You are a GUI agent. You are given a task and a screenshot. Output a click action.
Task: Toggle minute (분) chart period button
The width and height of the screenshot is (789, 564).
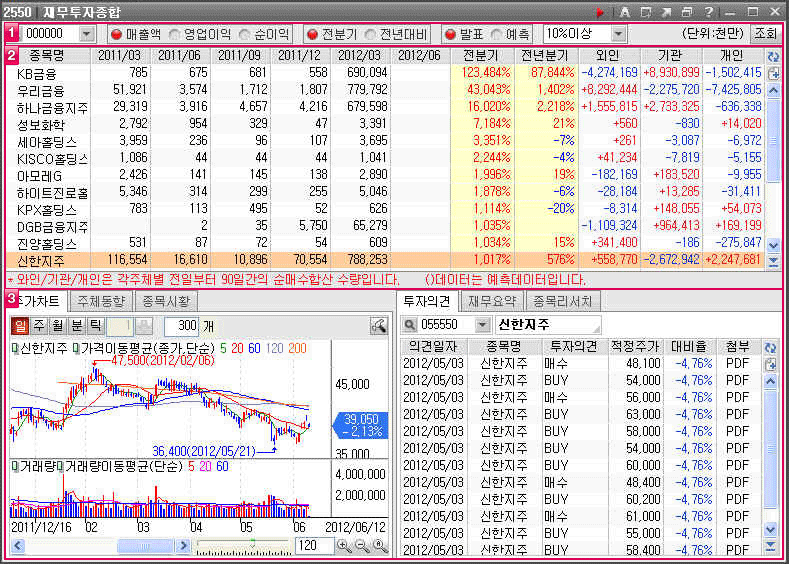[x=76, y=326]
